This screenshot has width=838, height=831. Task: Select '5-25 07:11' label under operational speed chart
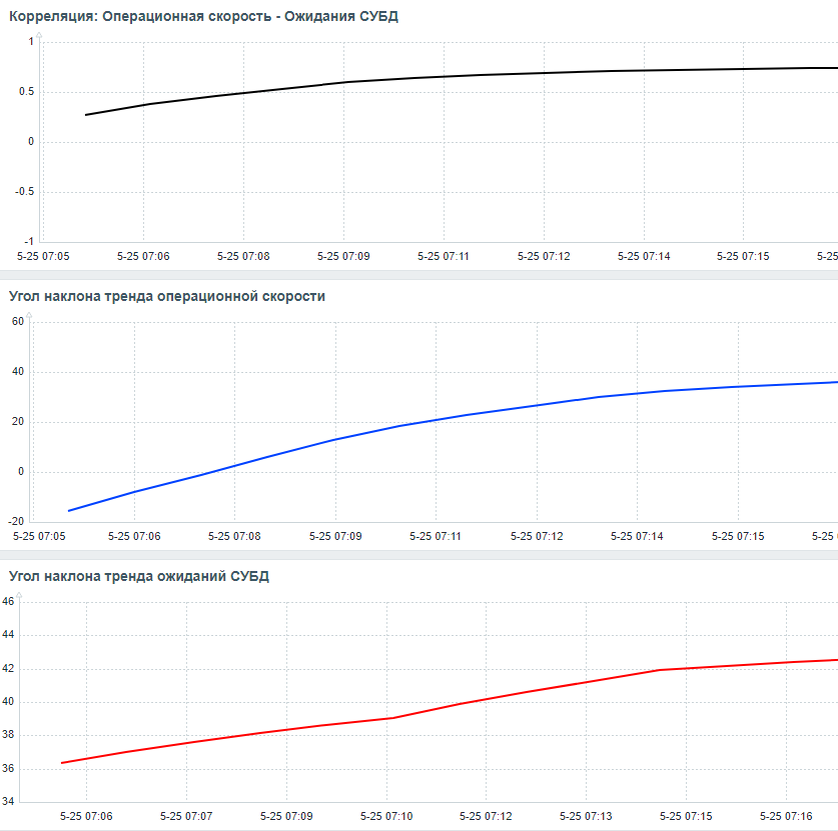[x=436, y=537]
